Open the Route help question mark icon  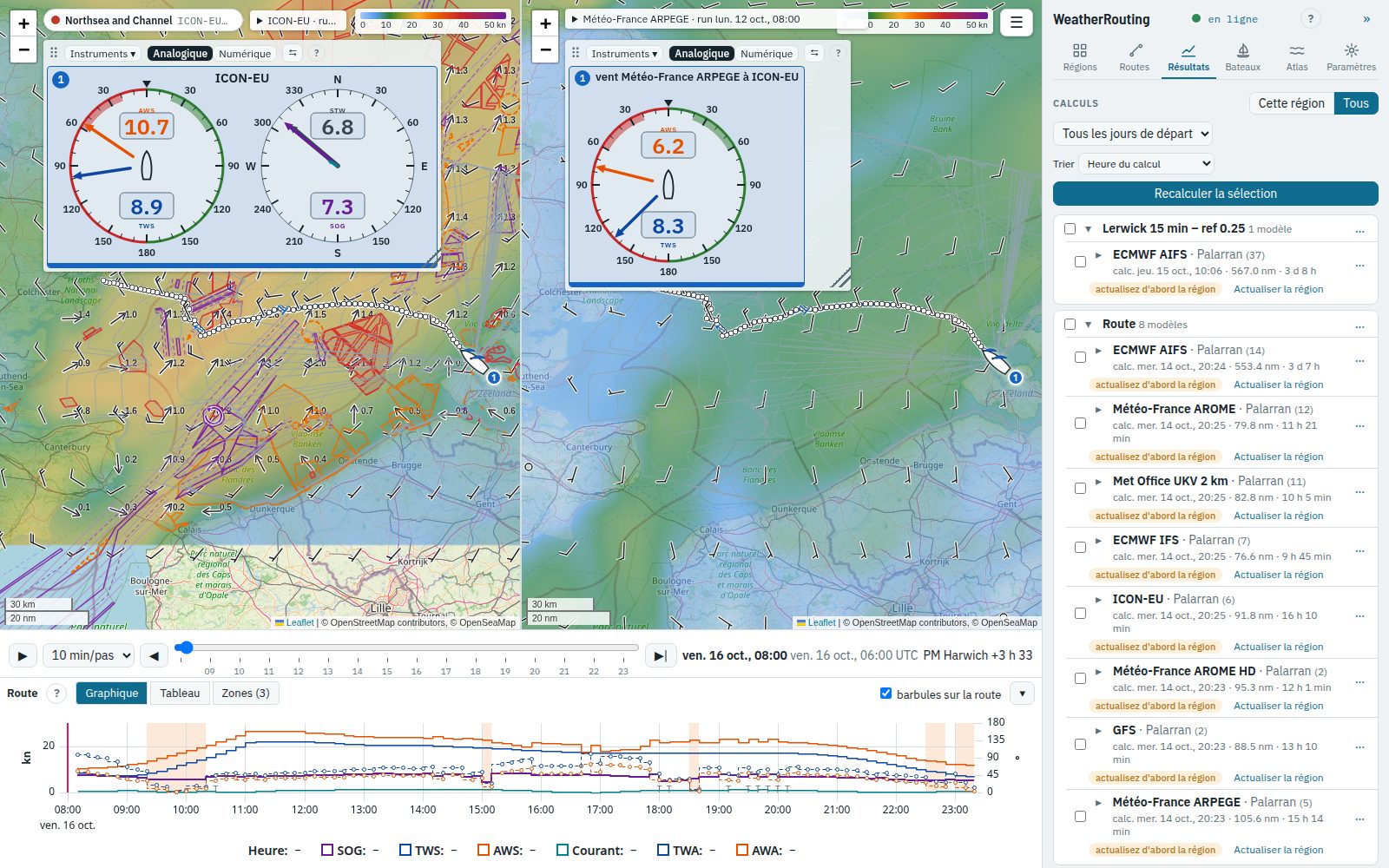56,693
